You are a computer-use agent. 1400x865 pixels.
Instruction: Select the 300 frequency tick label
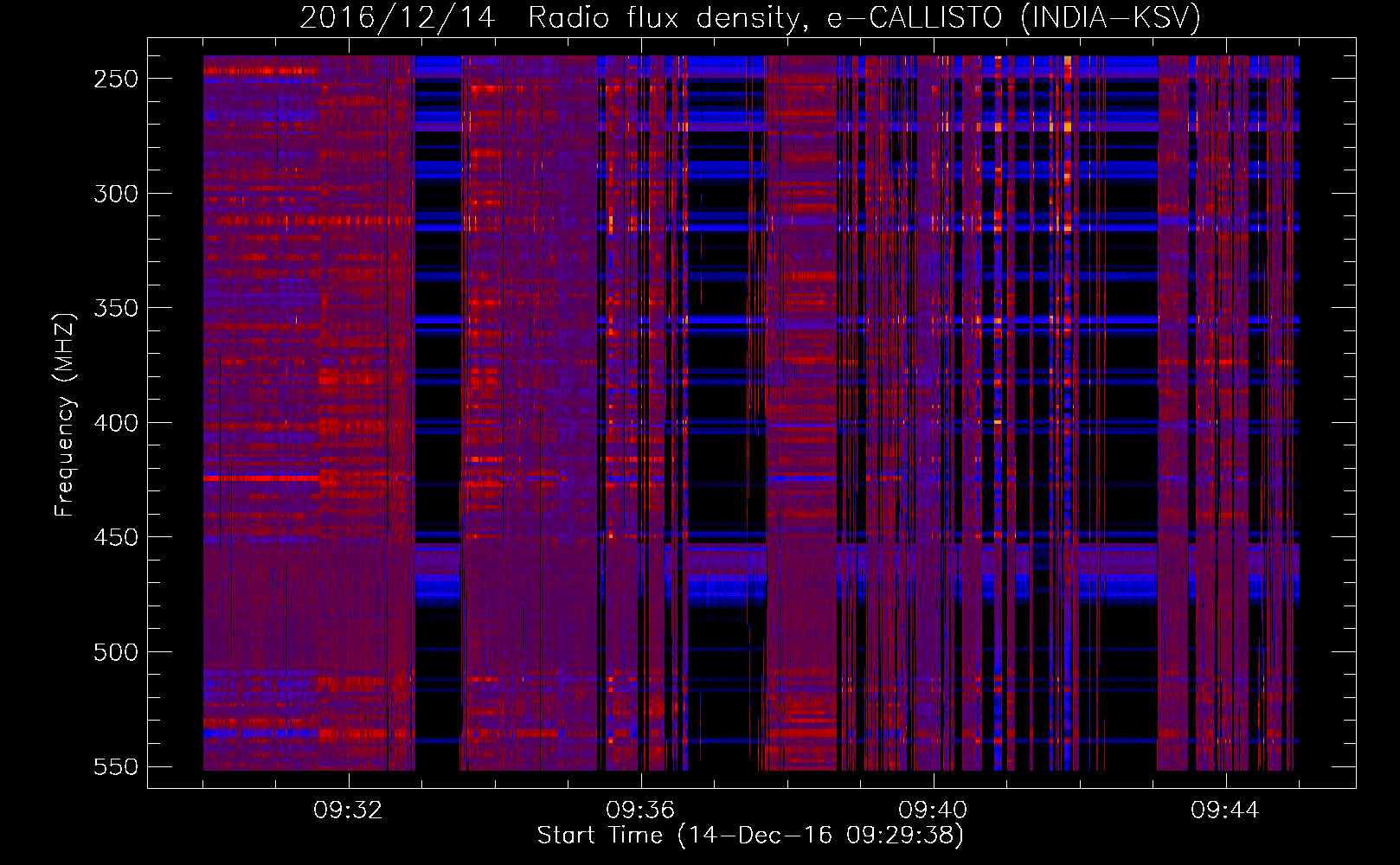(x=116, y=194)
